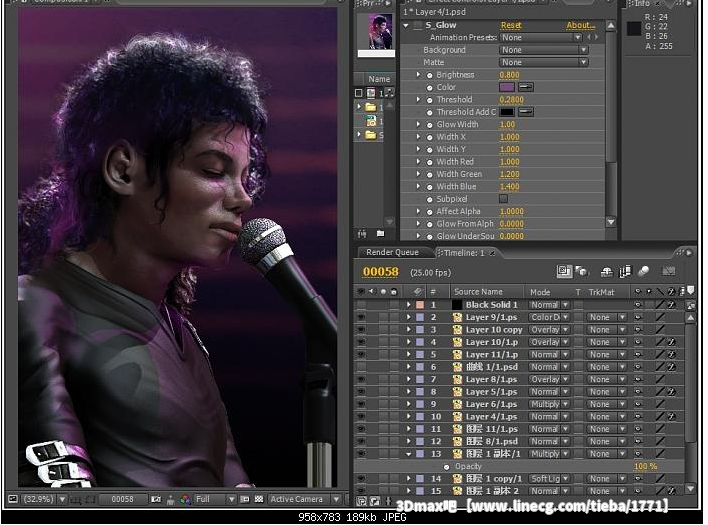This screenshot has height=525, width=708.
Task: Click the viewer timecode 00058 button
Action: coord(122,499)
